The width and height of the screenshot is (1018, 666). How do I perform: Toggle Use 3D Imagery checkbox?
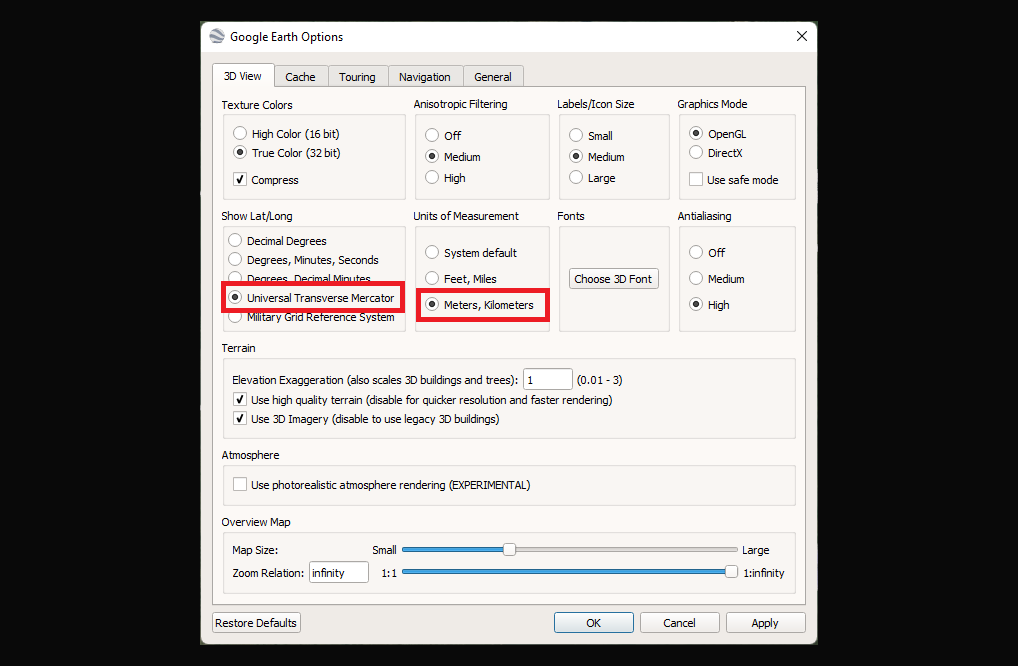coord(240,419)
